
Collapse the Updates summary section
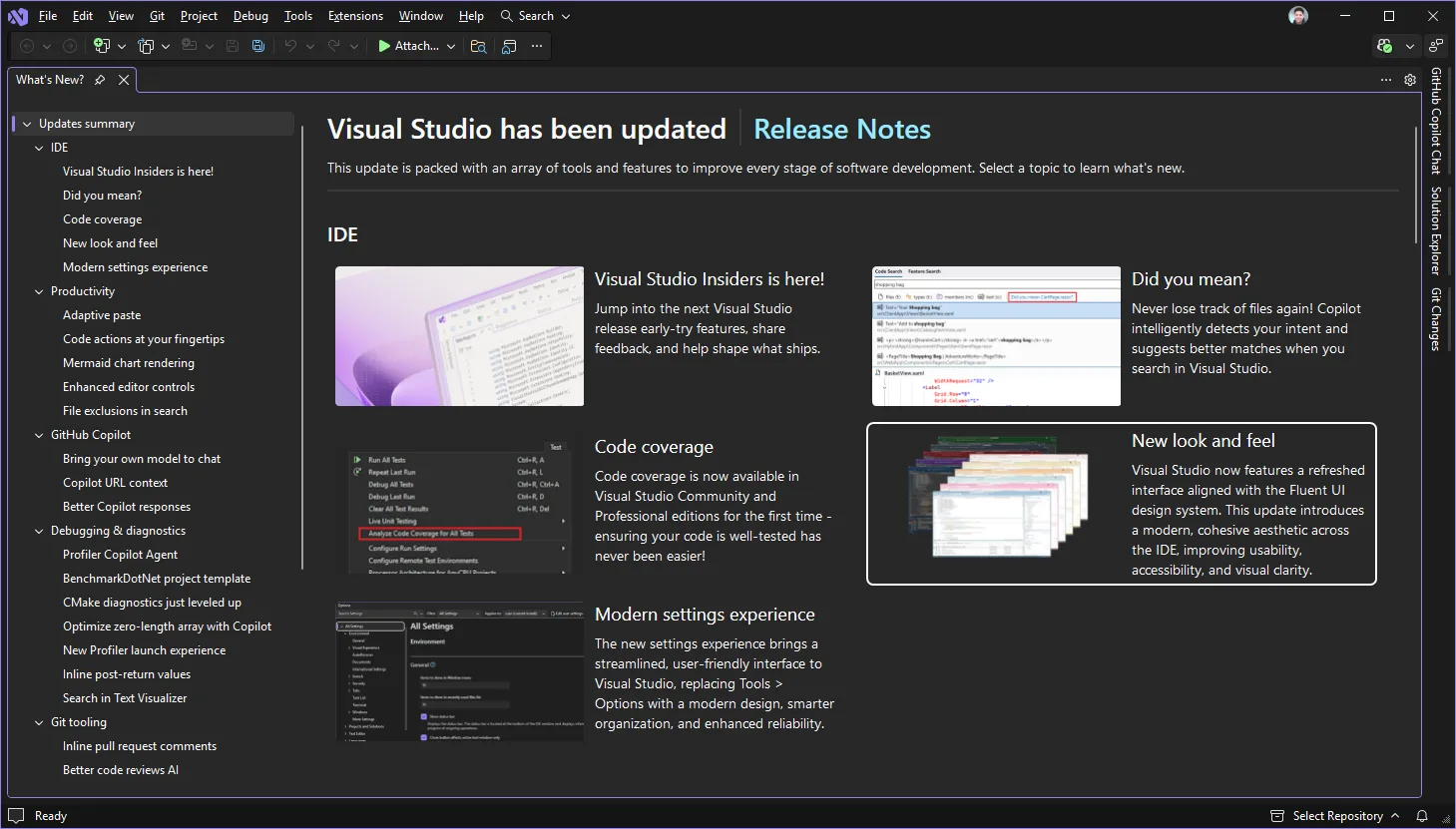click(26, 123)
